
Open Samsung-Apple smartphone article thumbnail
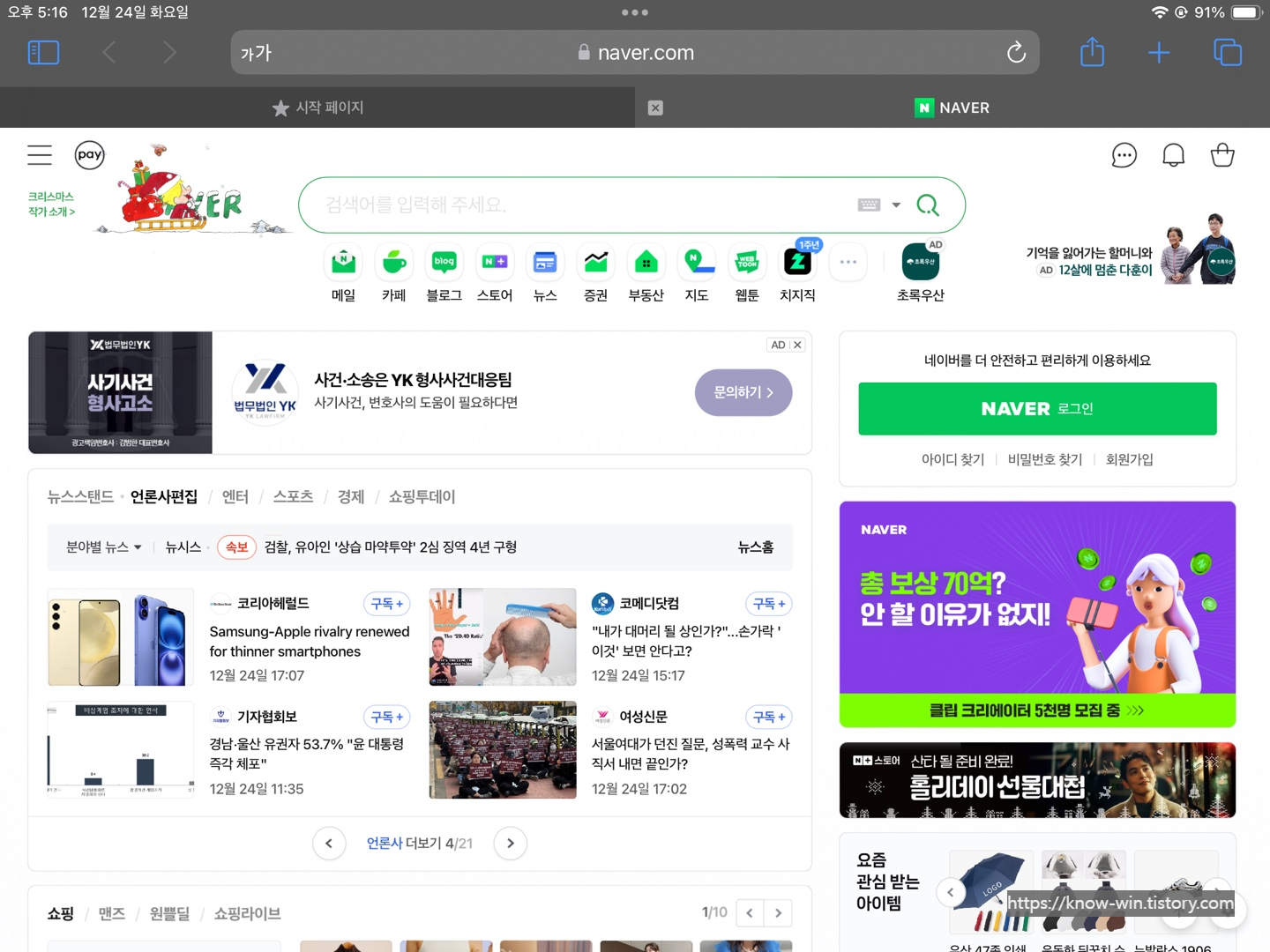point(120,637)
